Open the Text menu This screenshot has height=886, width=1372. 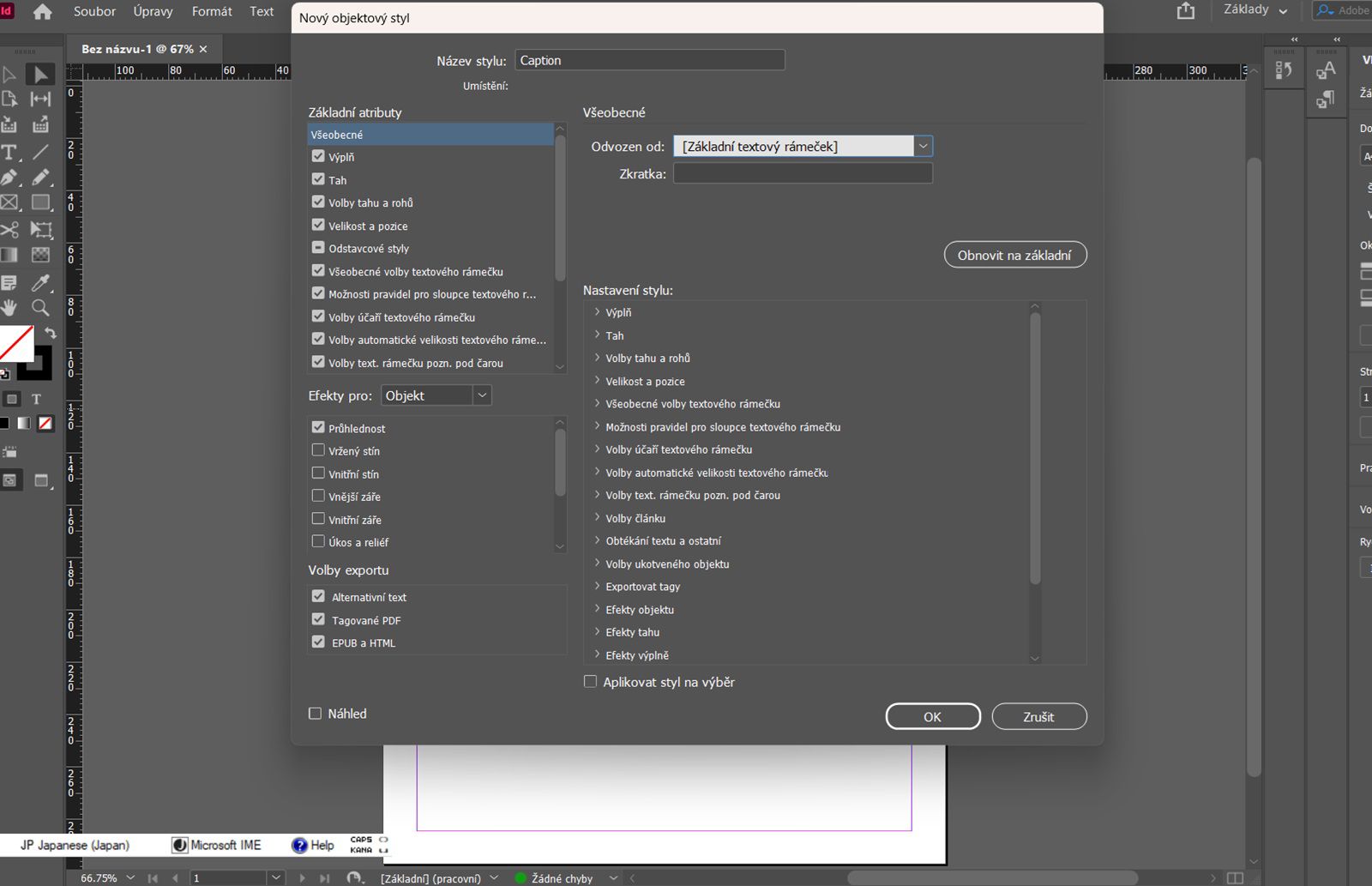tap(262, 11)
